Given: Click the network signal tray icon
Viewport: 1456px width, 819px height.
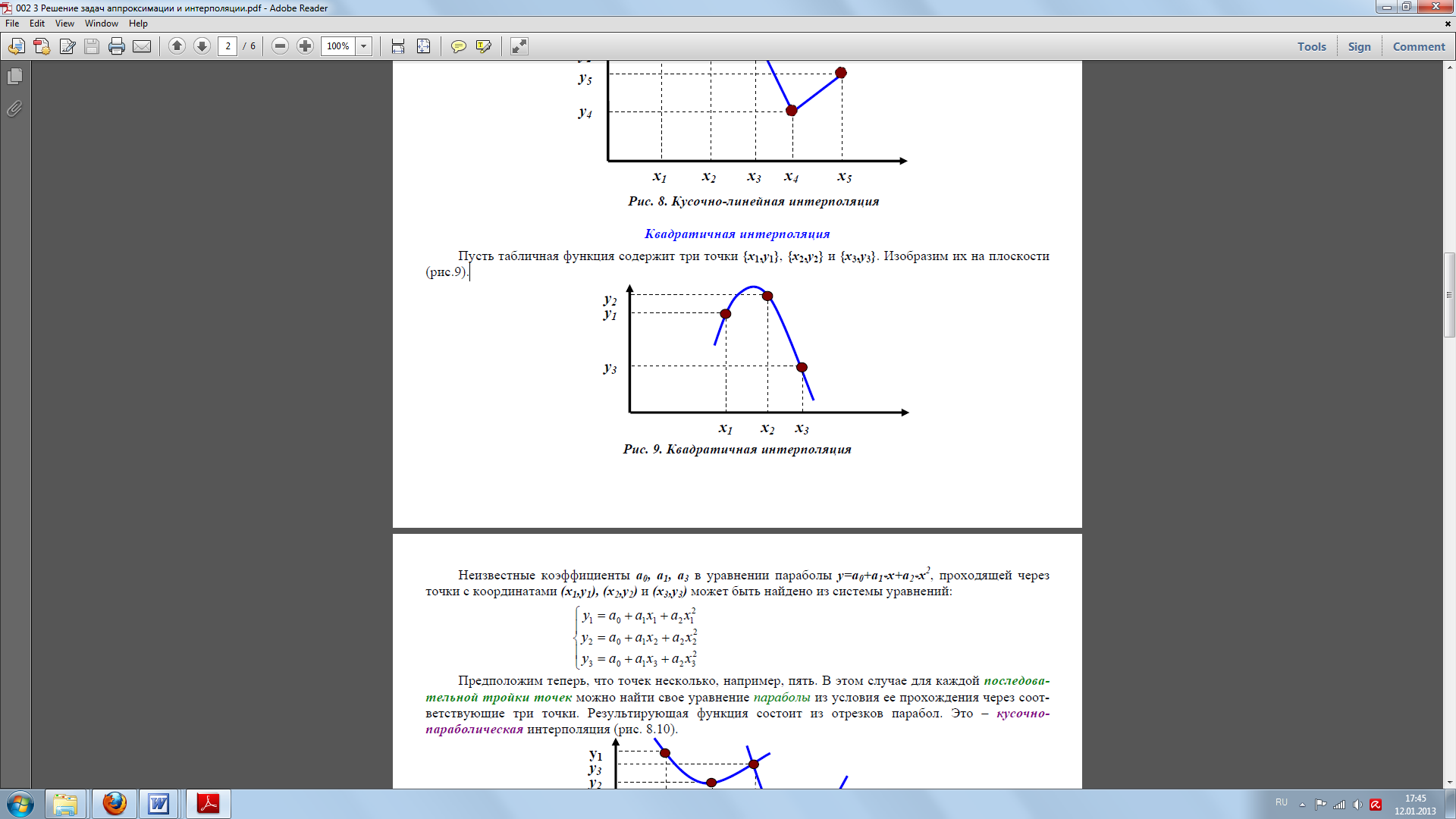Looking at the screenshot, I should 1339,805.
